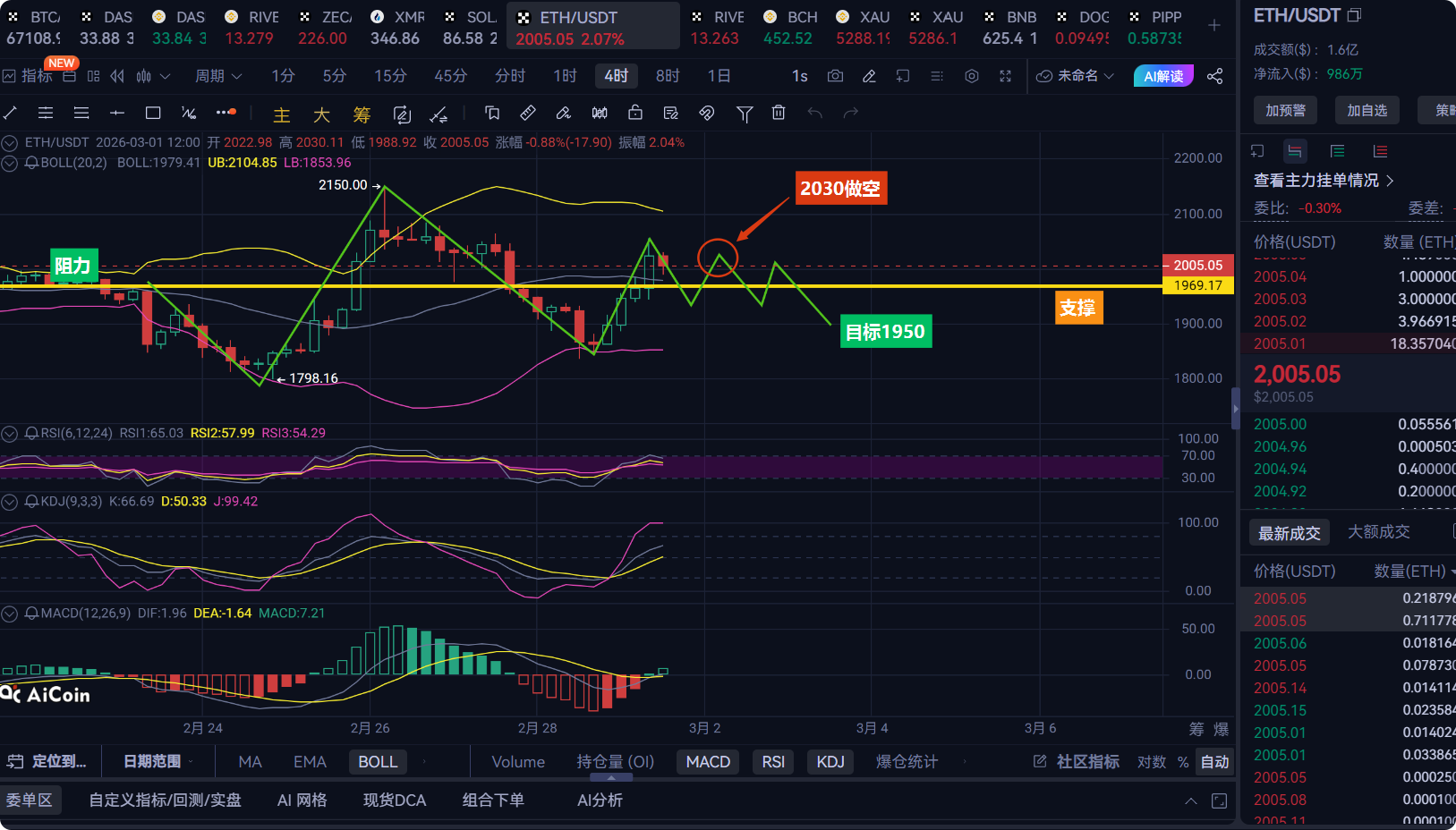Toggle fullscreen chart icon

tap(1005, 76)
